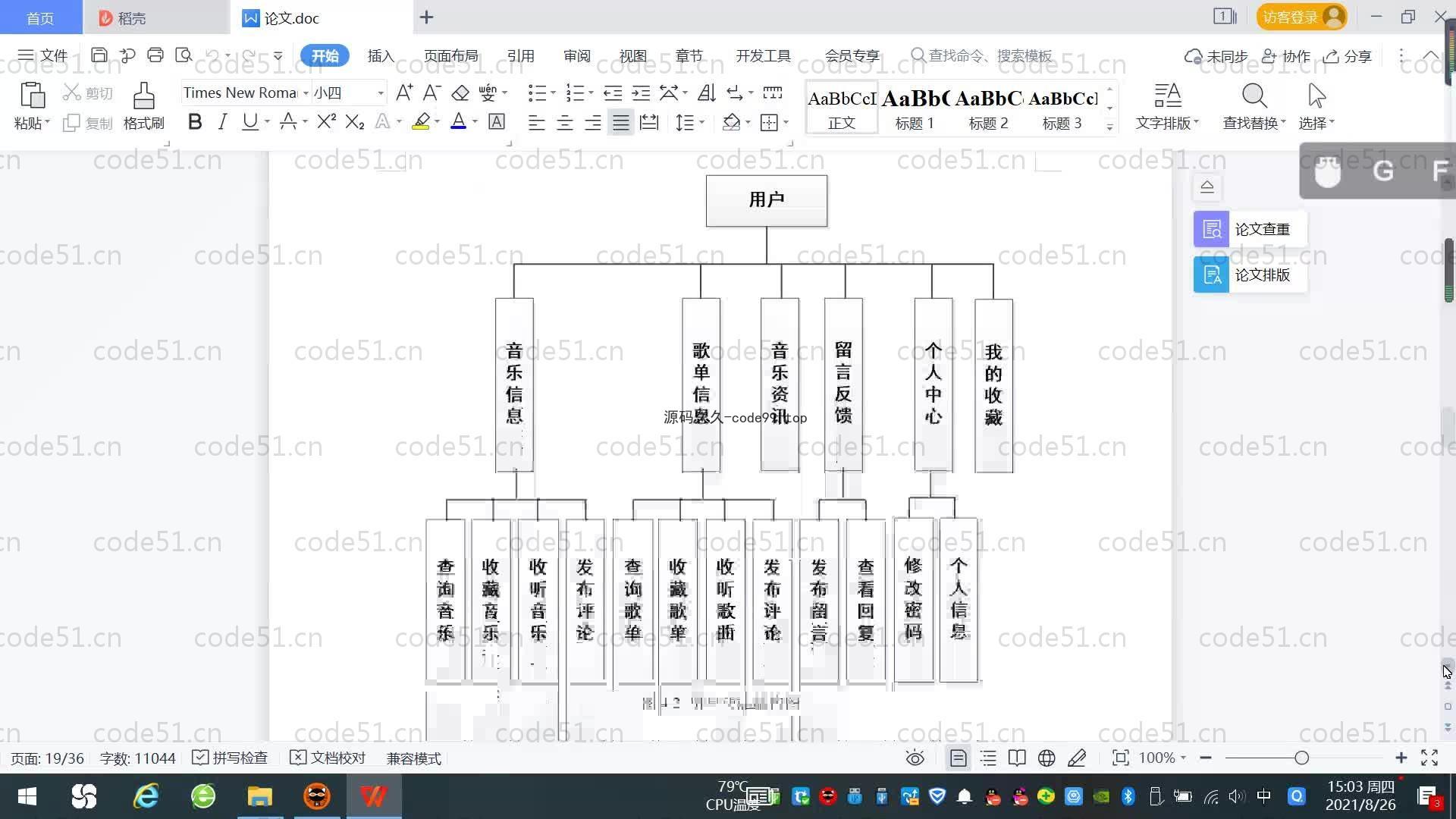
Task: Open the File menu
Action: (42, 55)
